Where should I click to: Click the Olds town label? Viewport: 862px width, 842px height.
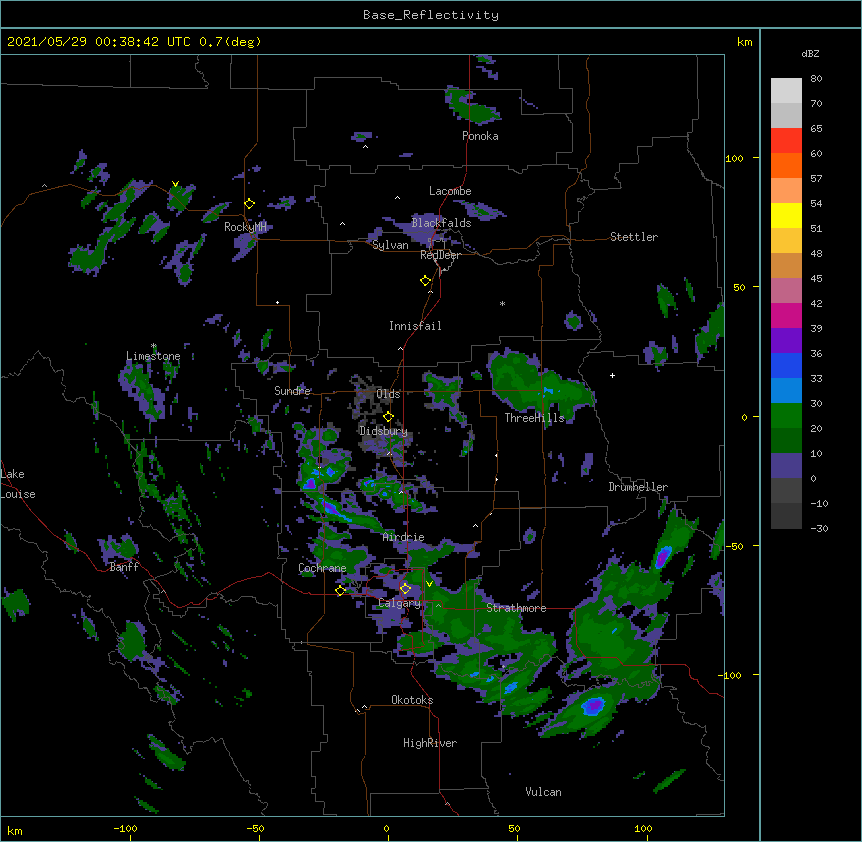point(388,394)
